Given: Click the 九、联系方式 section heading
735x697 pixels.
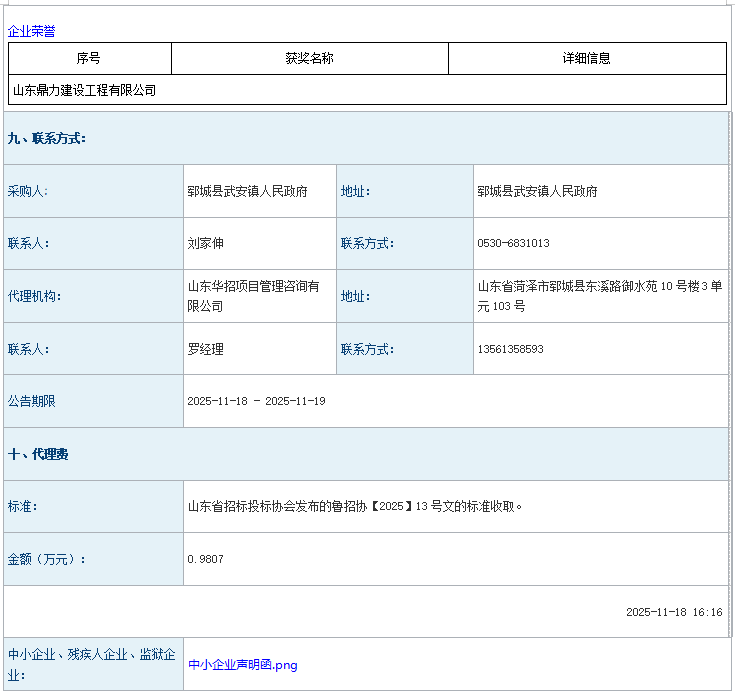Looking at the screenshot, I should 47,138.
